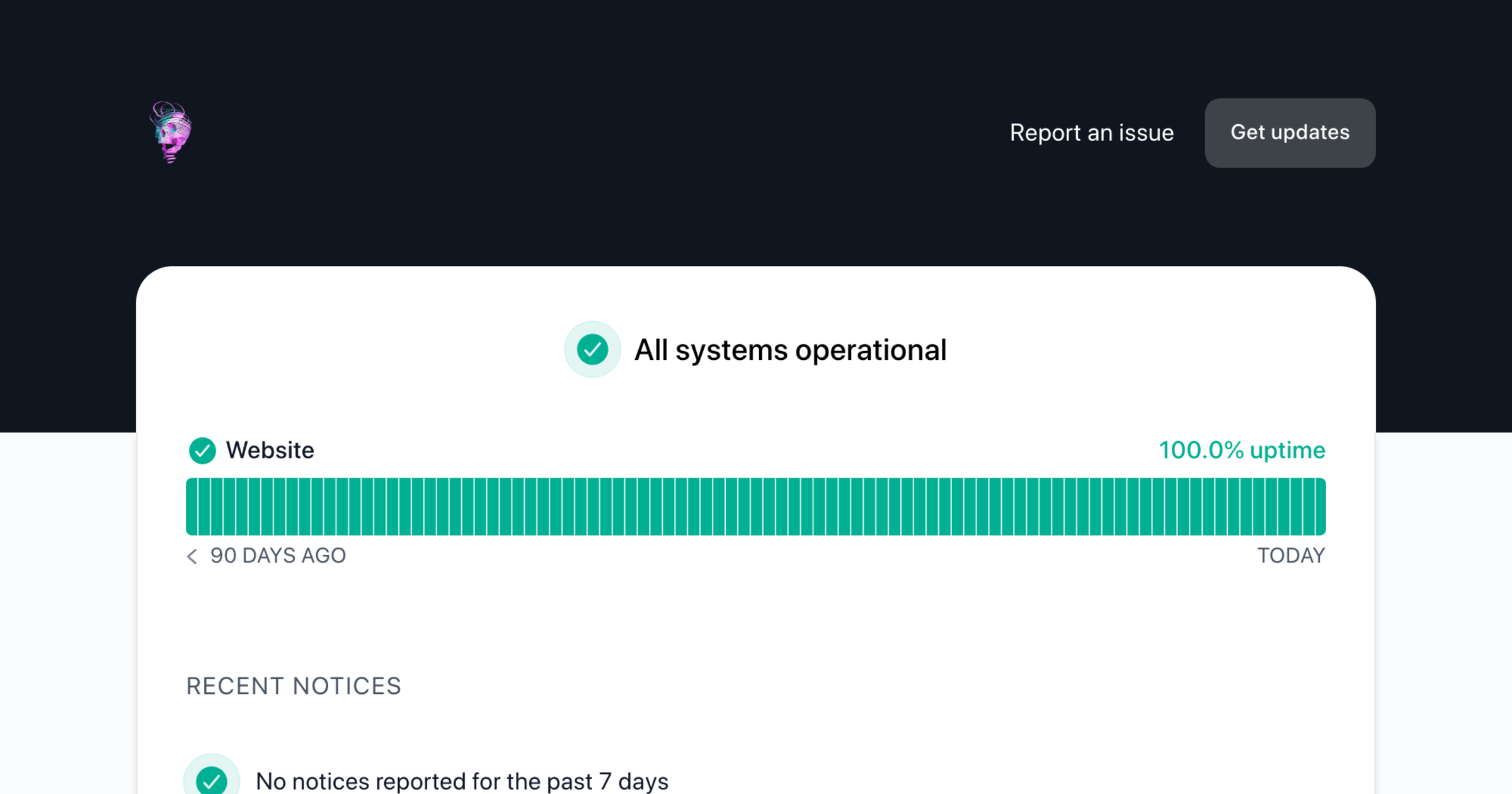Click a middle segment of the uptime graph
The width and height of the screenshot is (1512, 794).
[756, 505]
